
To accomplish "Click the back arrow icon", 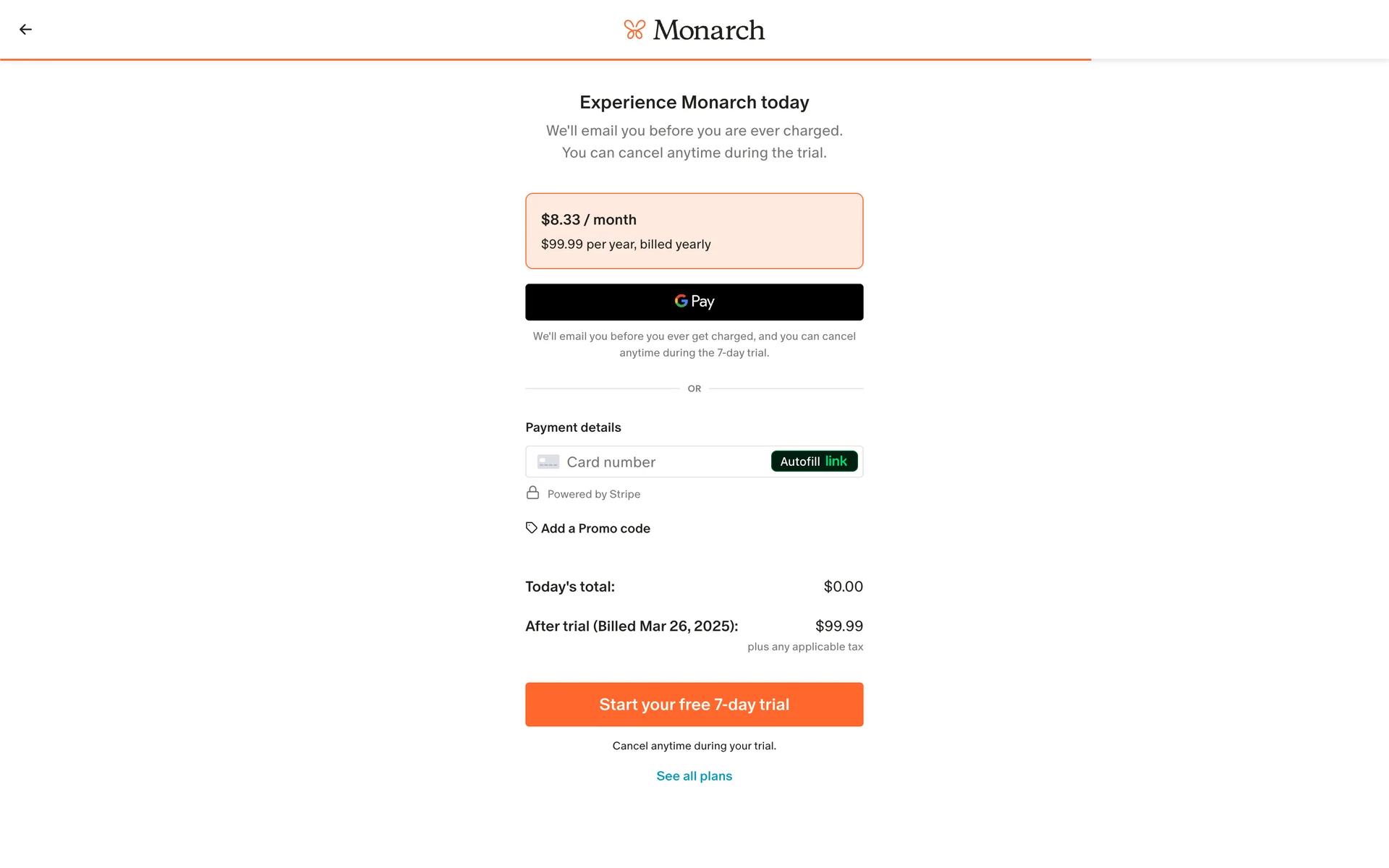I will click(25, 30).
